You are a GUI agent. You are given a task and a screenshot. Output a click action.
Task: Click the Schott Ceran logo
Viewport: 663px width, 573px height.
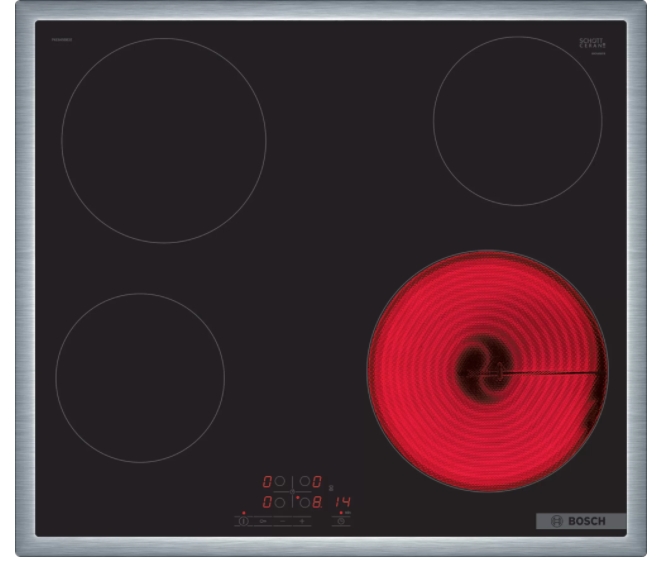[592, 44]
